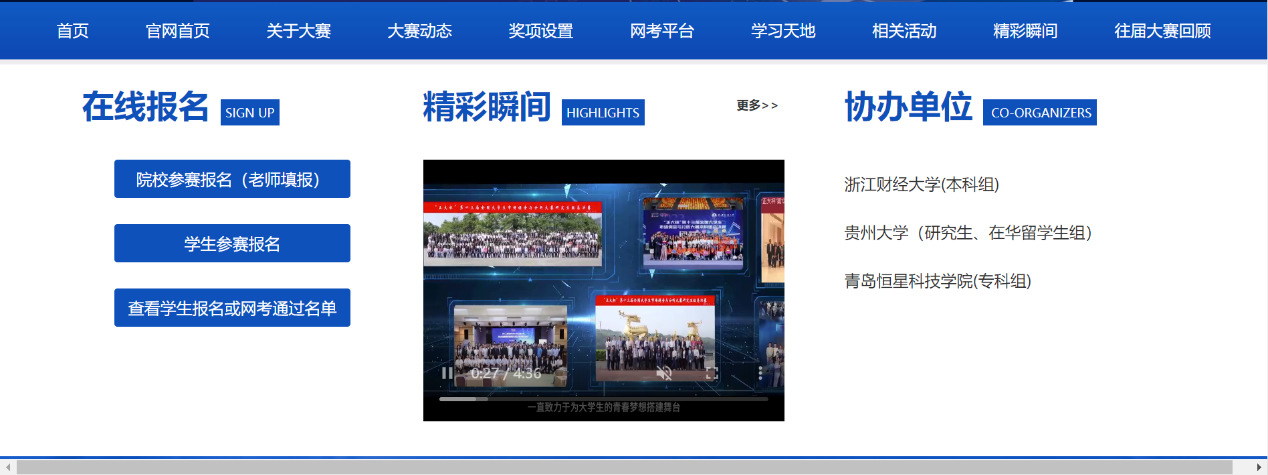Viewport: 1268px width, 475px height.
Task: Open the 学生参赛报名 sign-up button
Action: [x=232, y=244]
